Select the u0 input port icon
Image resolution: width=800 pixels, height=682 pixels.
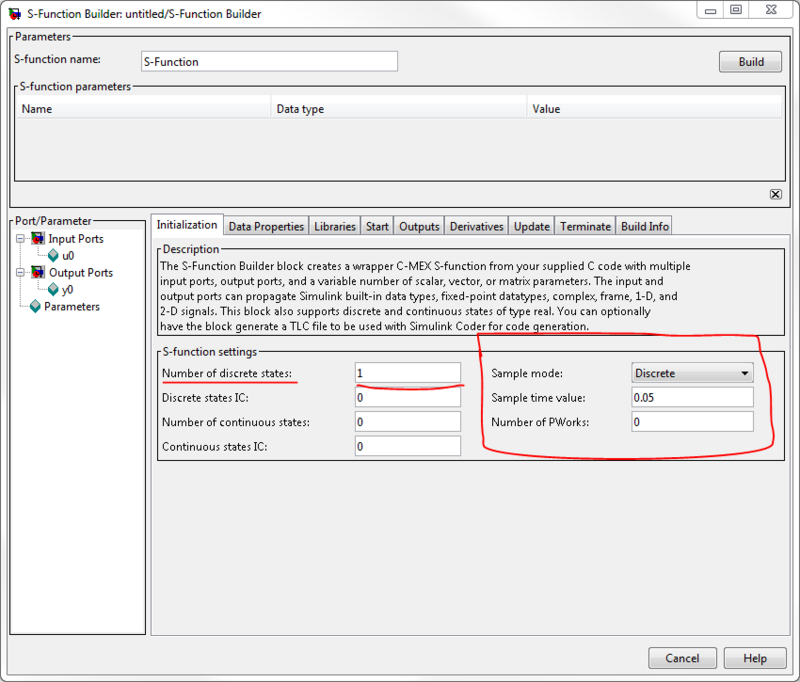[x=53, y=256]
